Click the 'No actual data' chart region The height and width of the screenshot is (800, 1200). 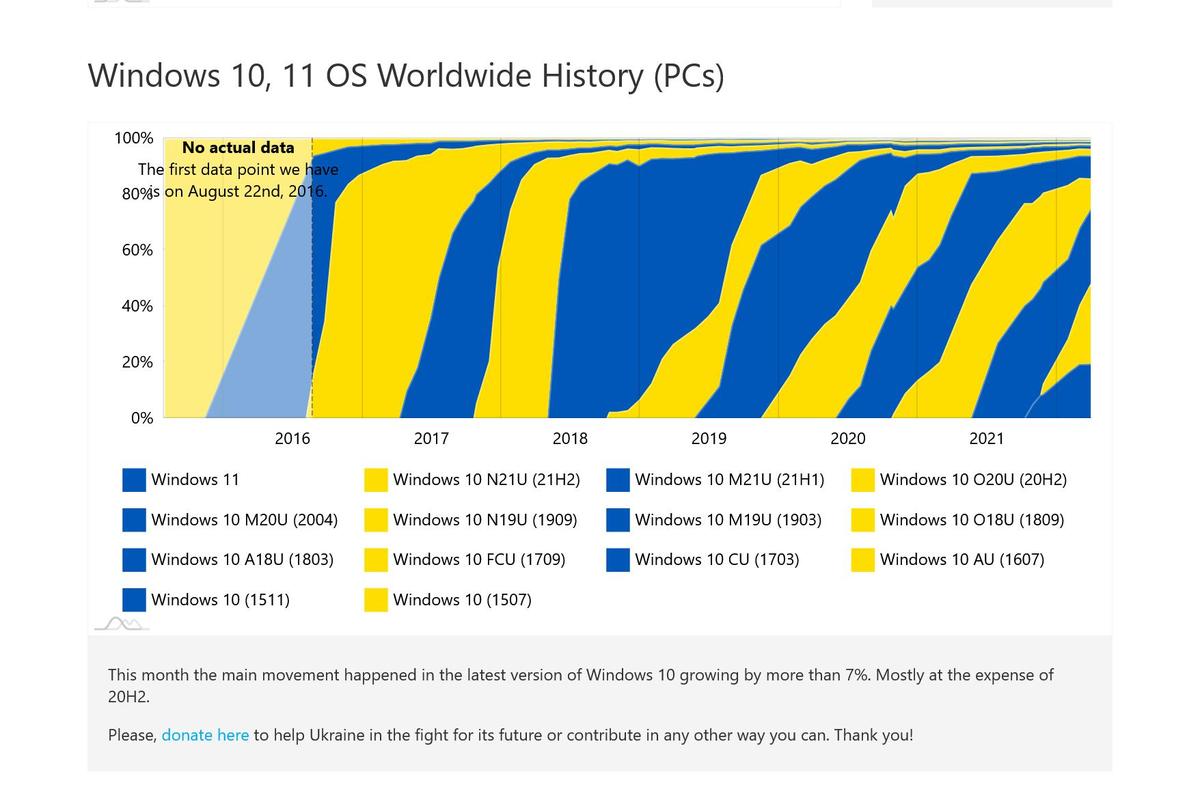238,147
